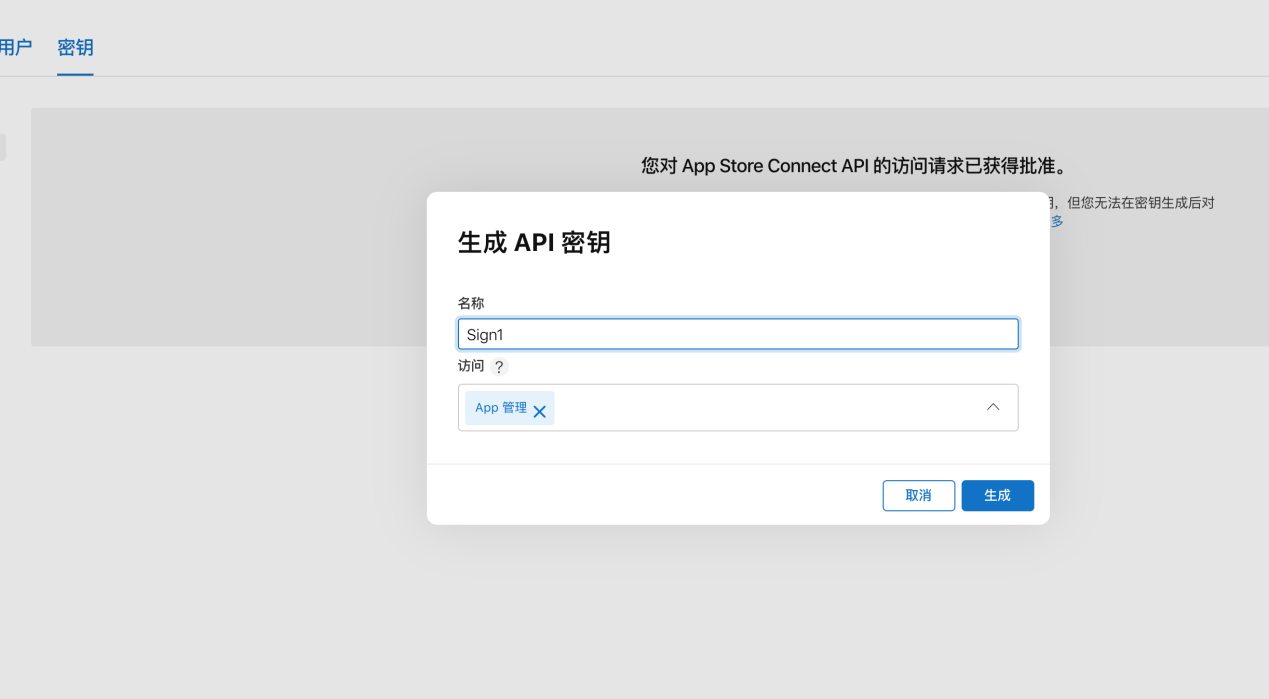Select the App 管理 tag text
Image resolution: width=1269 pixels, height=699 pixels.
[x=501, y=408]
